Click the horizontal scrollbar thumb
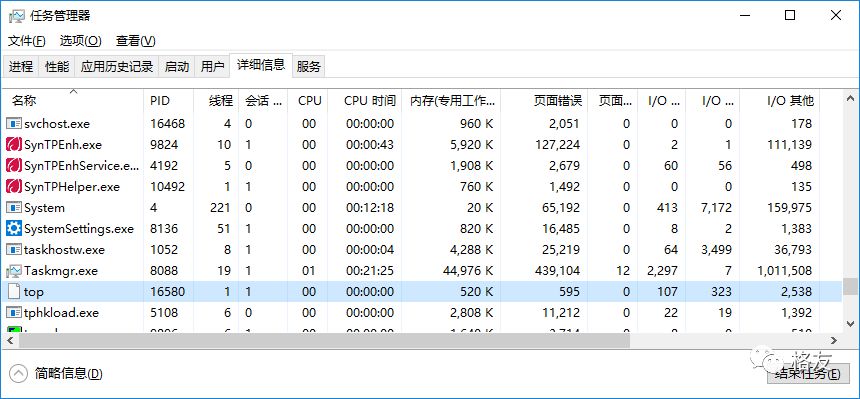 click(324, 340)
